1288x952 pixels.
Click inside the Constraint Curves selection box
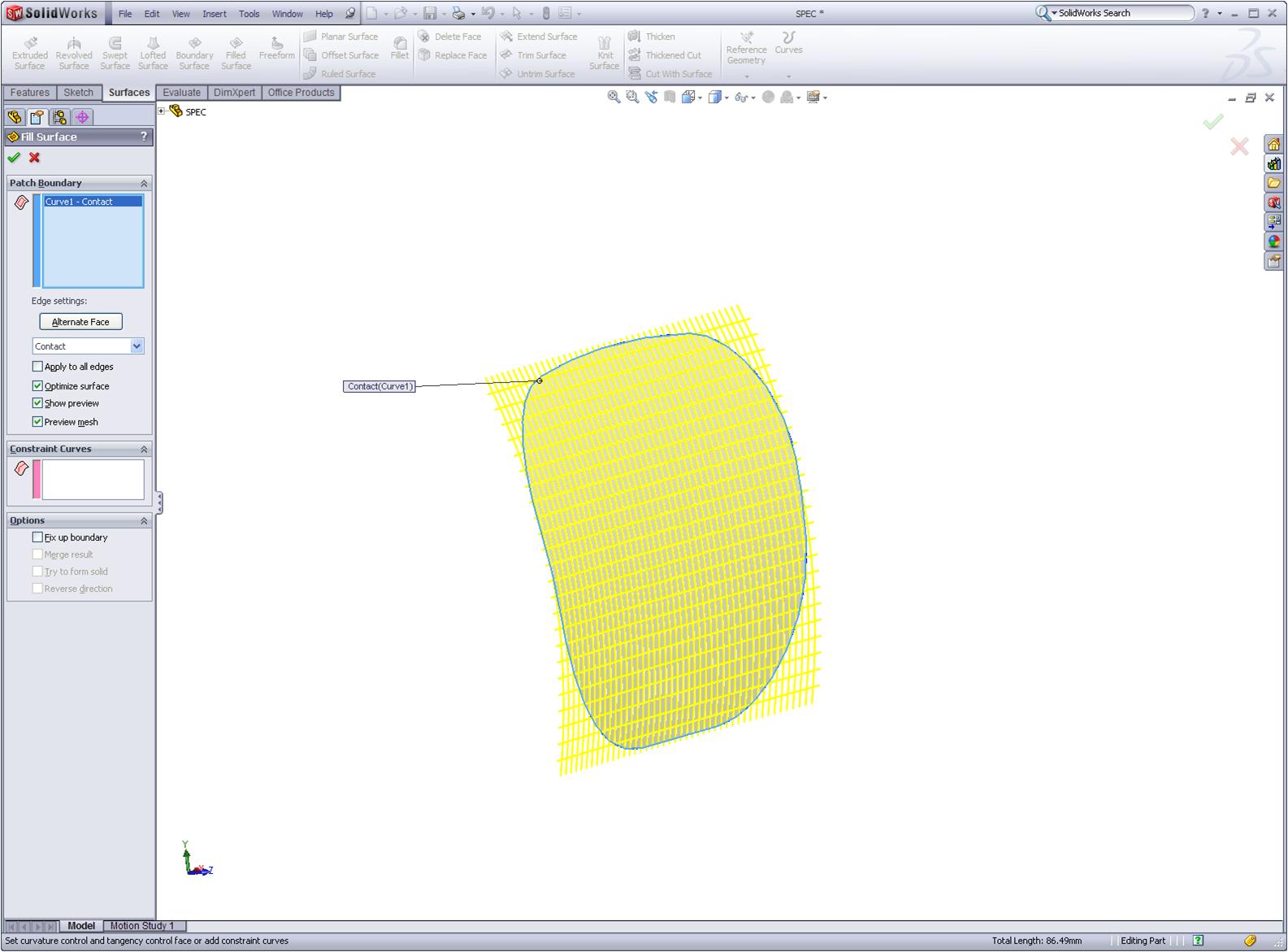pyautogui.click(x=93, y=480)
